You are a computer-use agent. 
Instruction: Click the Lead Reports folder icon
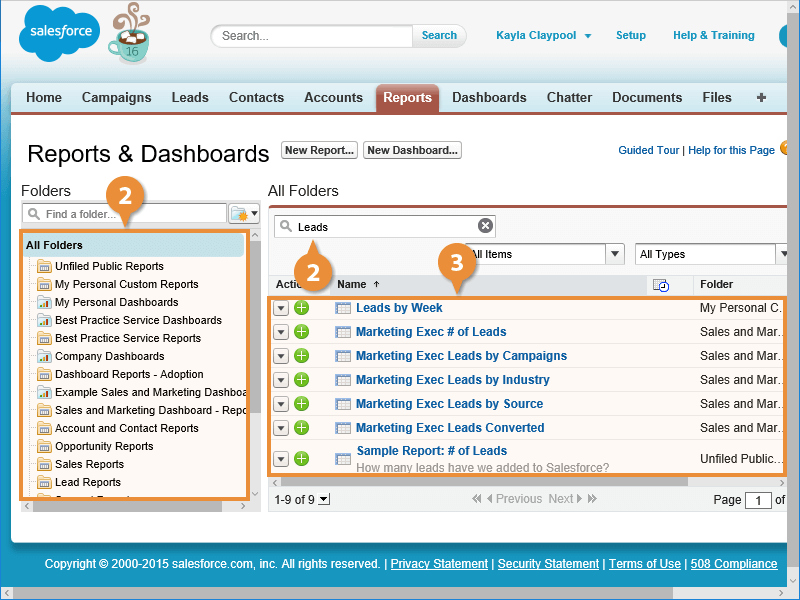click(x=44, y=482)
